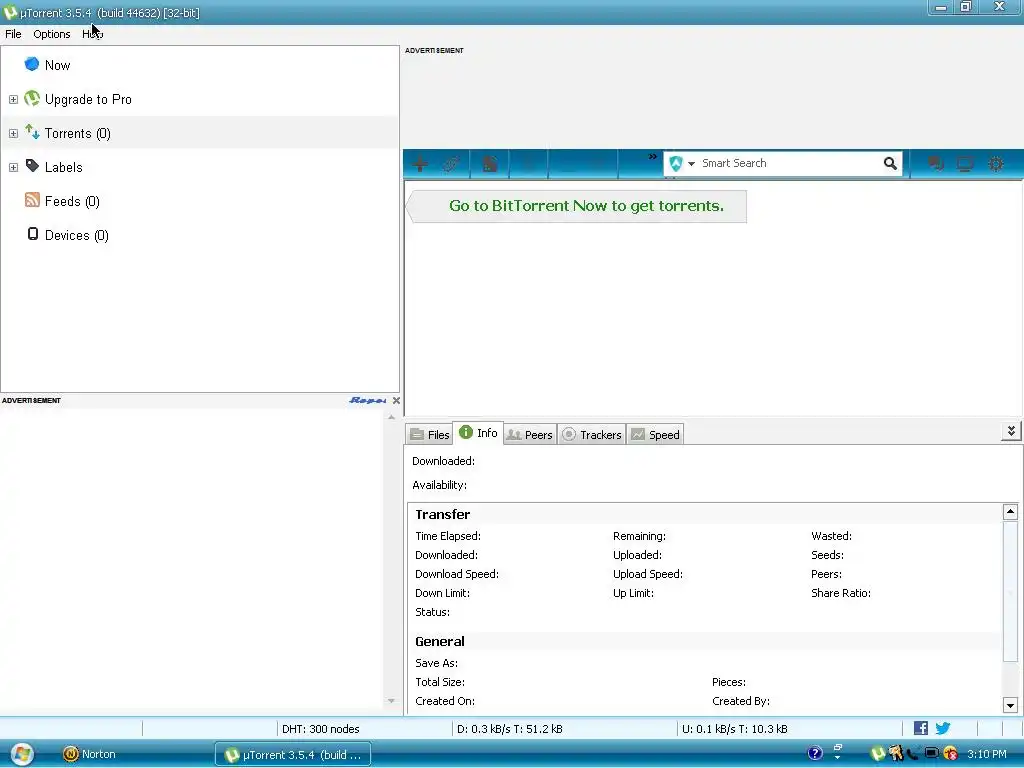Select Labels in the sidebar
1024x768 pixels.
63,167
